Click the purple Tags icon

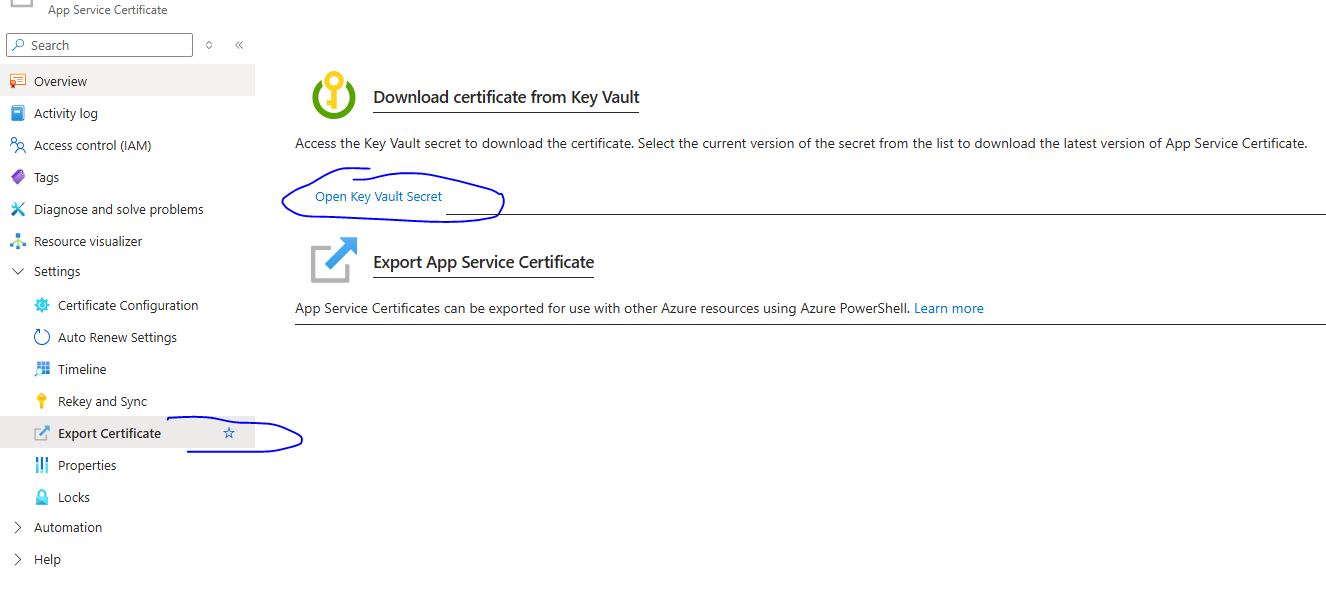[x=17, y=177]
